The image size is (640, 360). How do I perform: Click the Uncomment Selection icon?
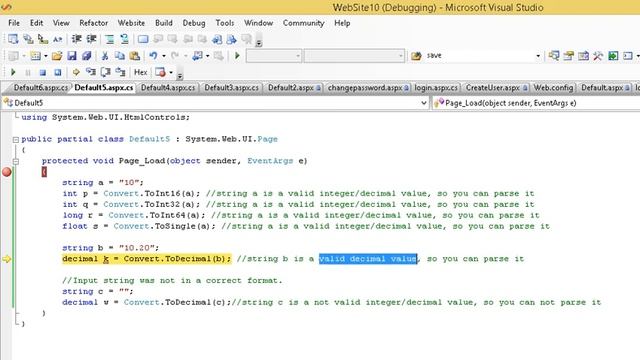pyautogui.click(x=124, y=39)
